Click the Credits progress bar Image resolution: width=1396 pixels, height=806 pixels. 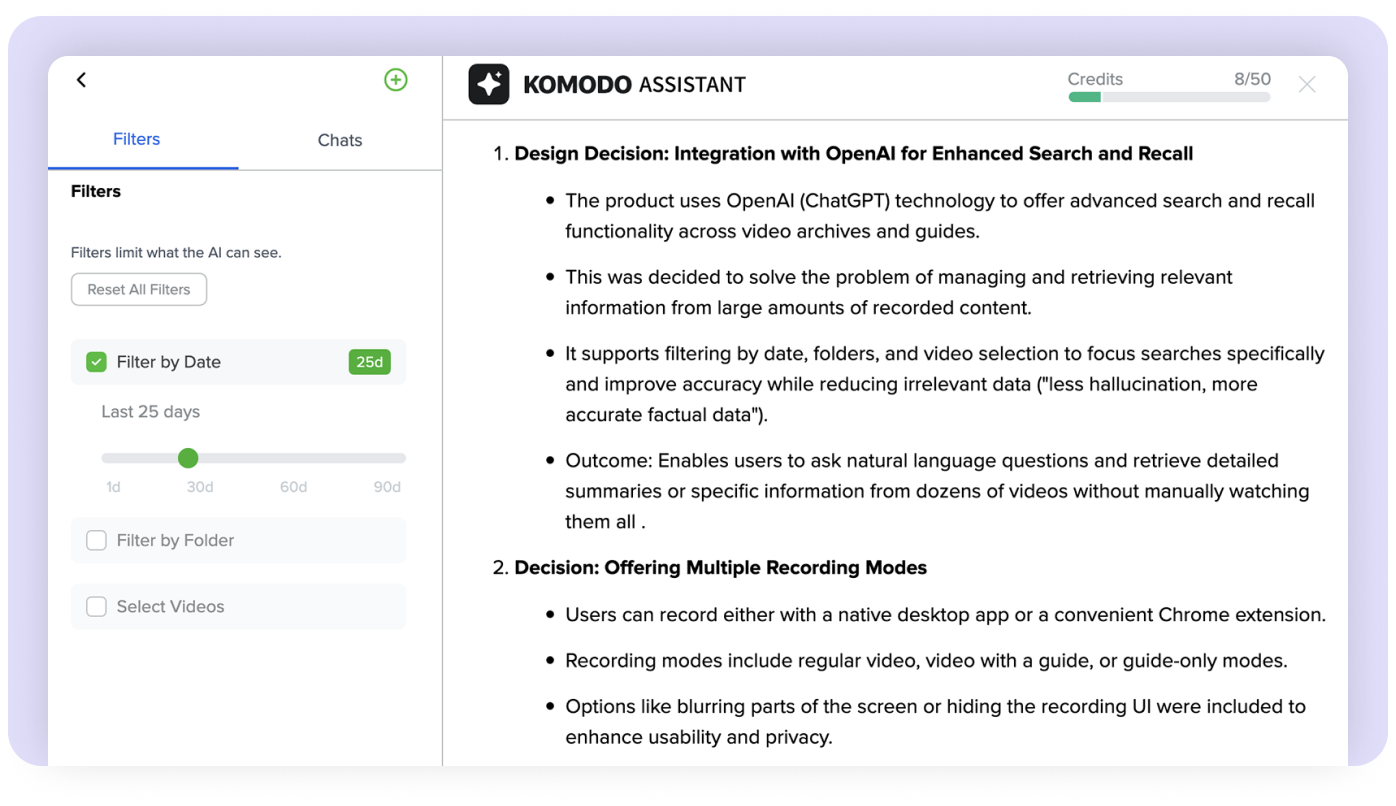point(1169,97)
